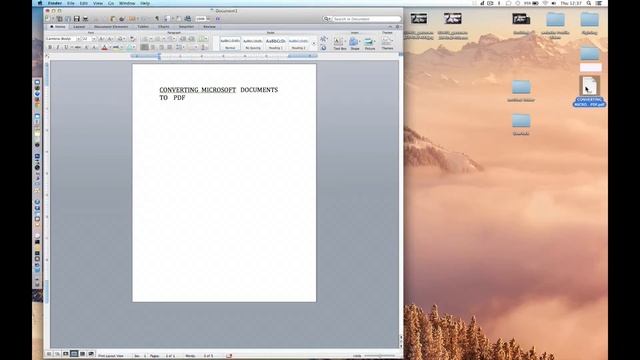The image size is (640, 360).
Task: Open the Charts ribbon tab
Action: point(164,27)
